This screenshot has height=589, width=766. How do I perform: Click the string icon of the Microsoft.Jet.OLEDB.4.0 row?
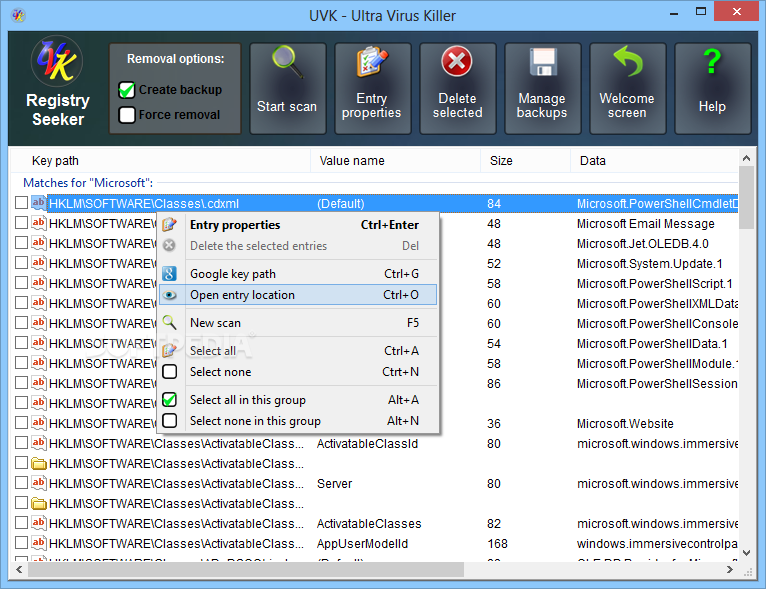click(39, 243)
